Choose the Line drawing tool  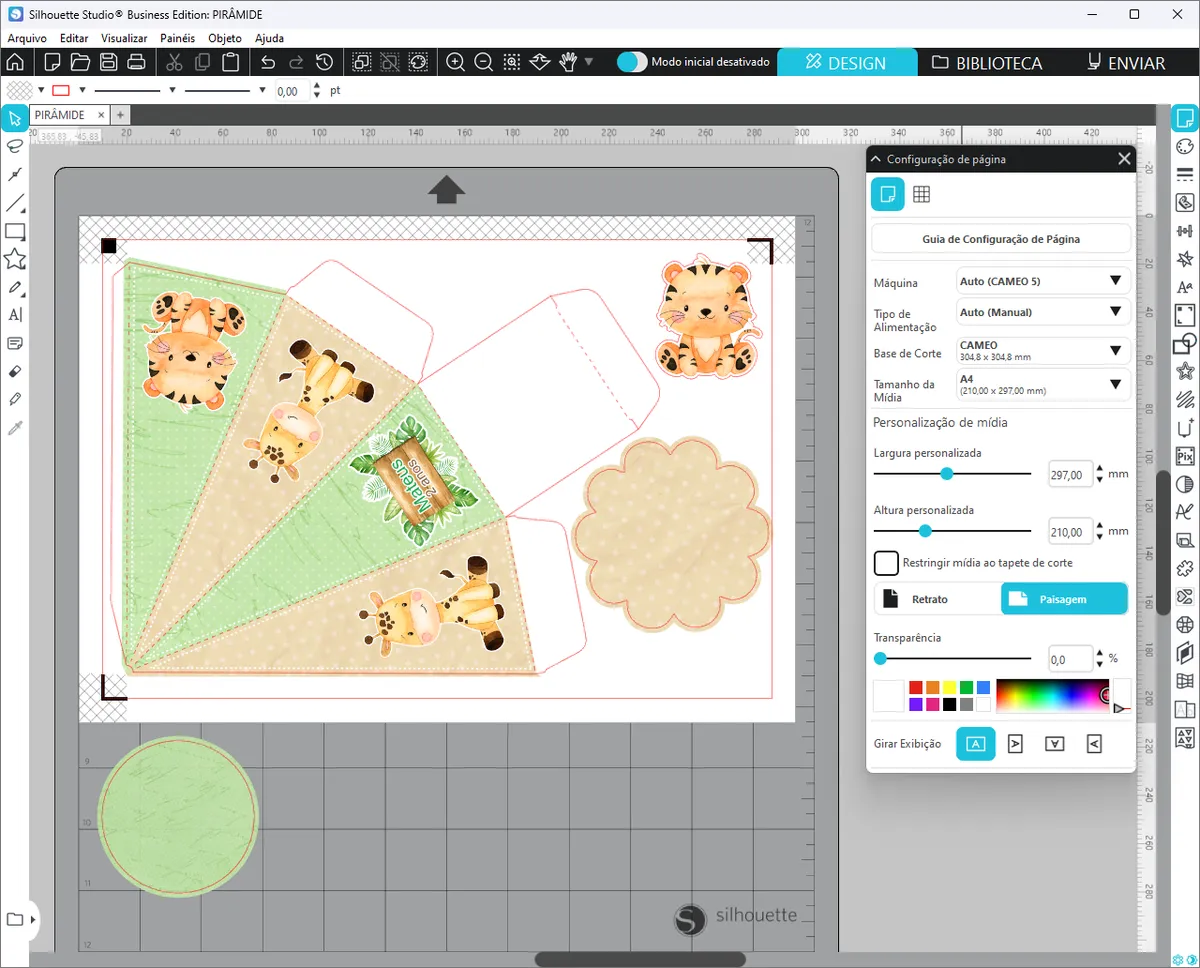coord(15,204)
